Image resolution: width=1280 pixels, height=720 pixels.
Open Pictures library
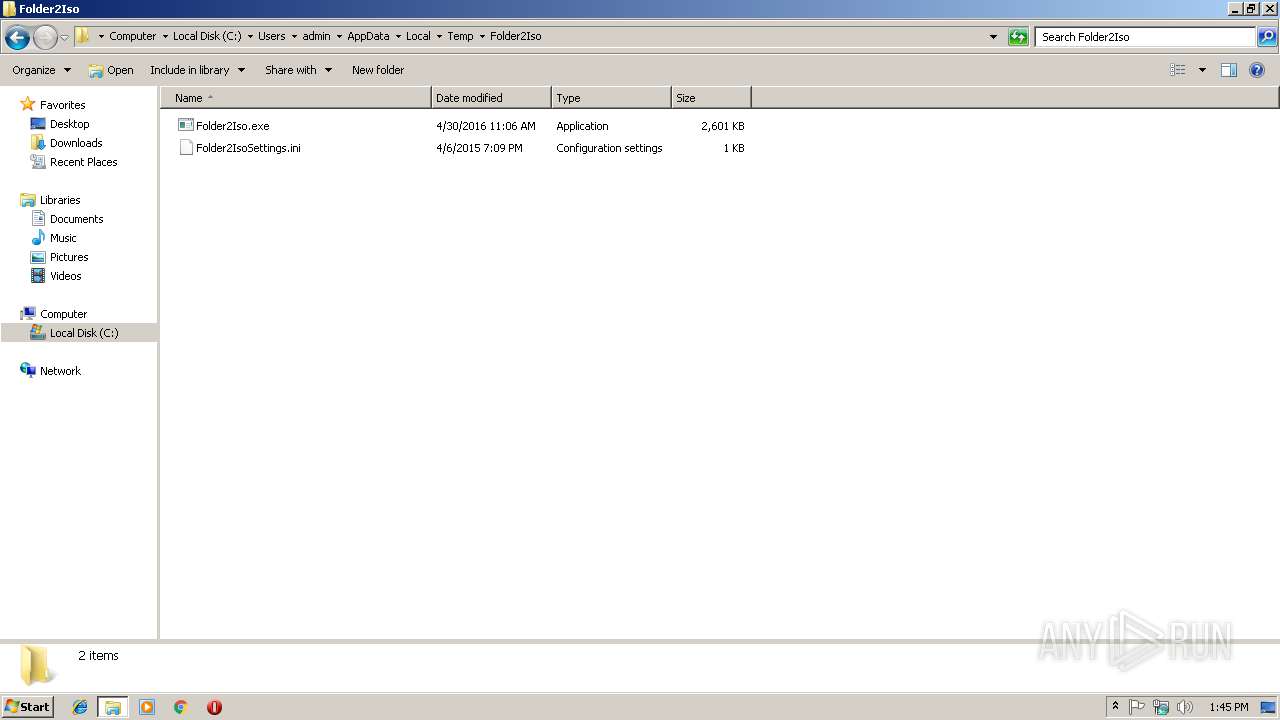(69, 257)
